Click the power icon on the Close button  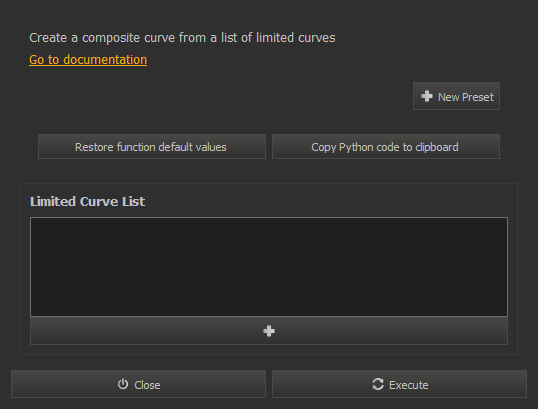(123, 384)
